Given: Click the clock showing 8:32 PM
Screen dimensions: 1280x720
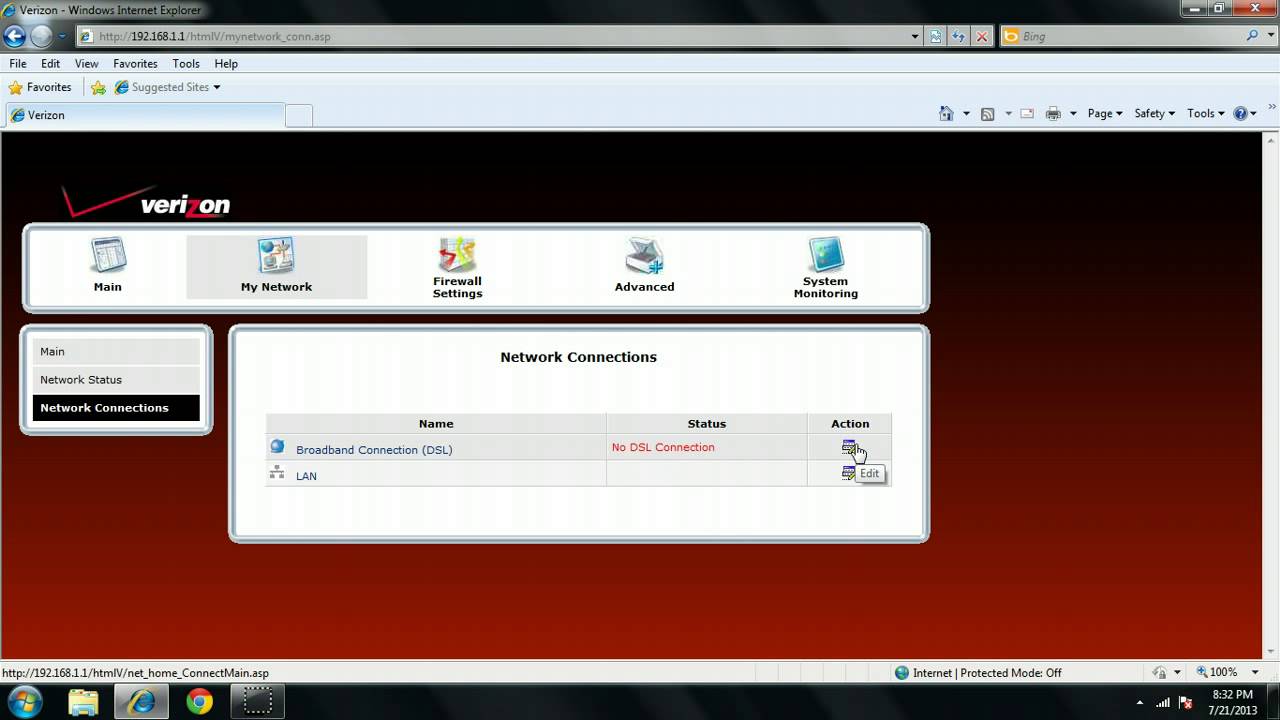Looking at the screenshot, I should [x=1232, y=694].
